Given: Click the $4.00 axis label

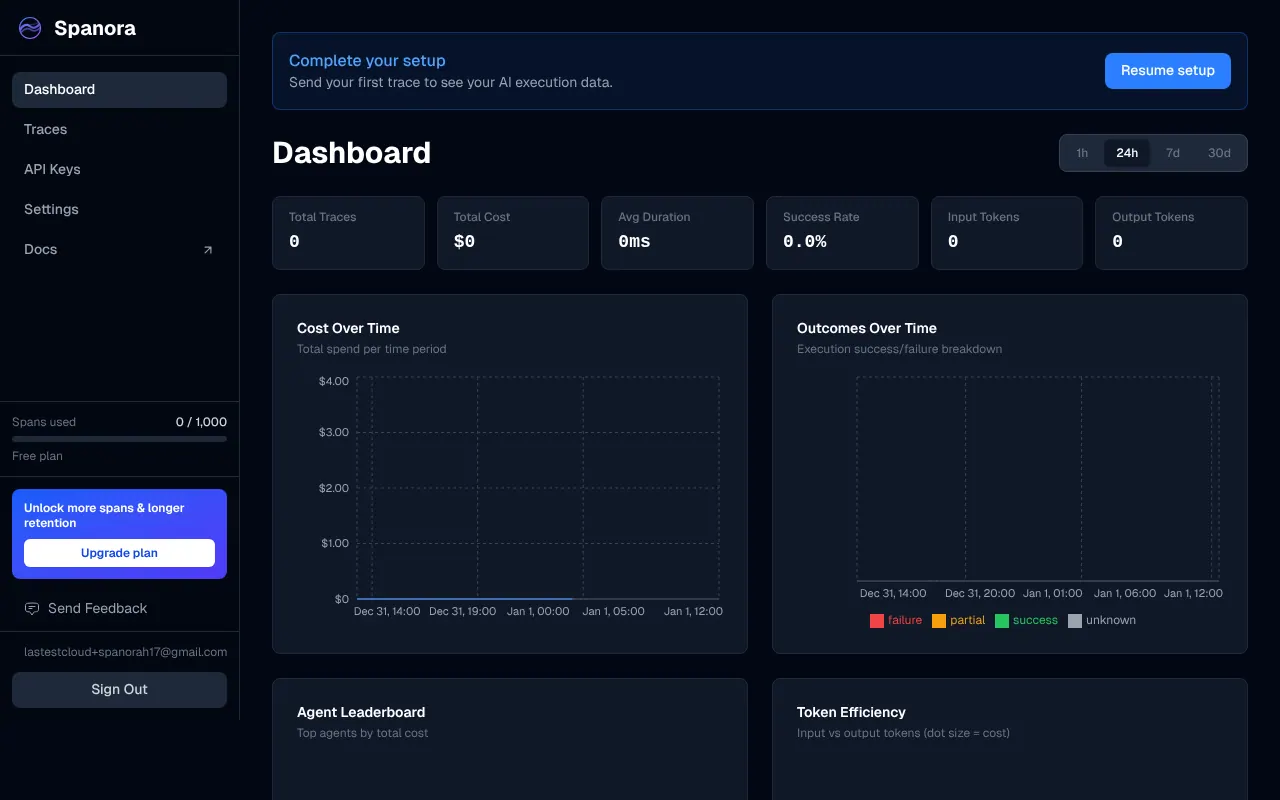Looking at the screenshot, I should click(334, 381).
